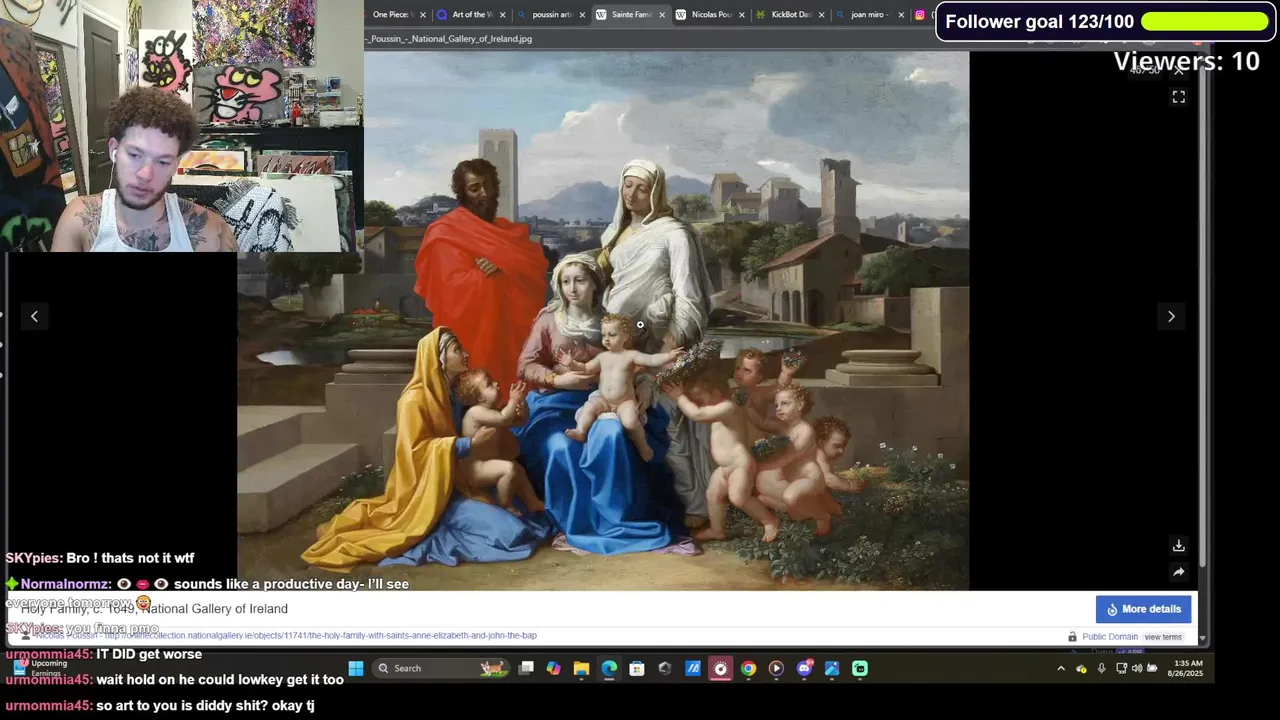
Task: Click the taskbar Search box
Action: pyautogui.click(x=440, y=668)
